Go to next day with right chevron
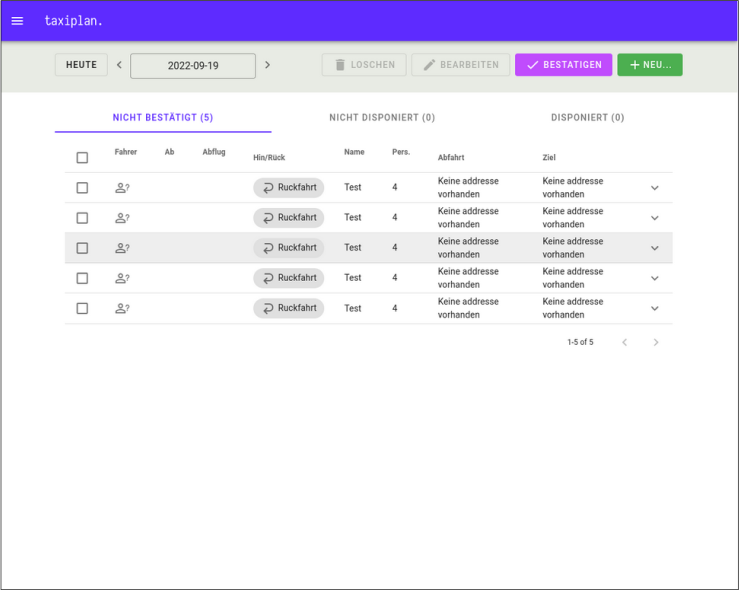 (267, 65)
